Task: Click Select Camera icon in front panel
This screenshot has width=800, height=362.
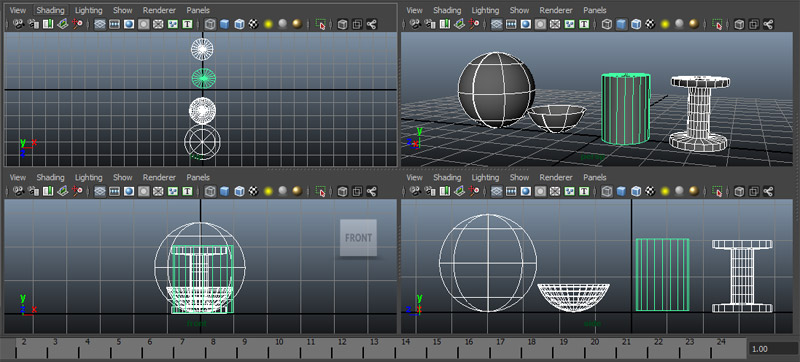Action: [x=18, y=191]
